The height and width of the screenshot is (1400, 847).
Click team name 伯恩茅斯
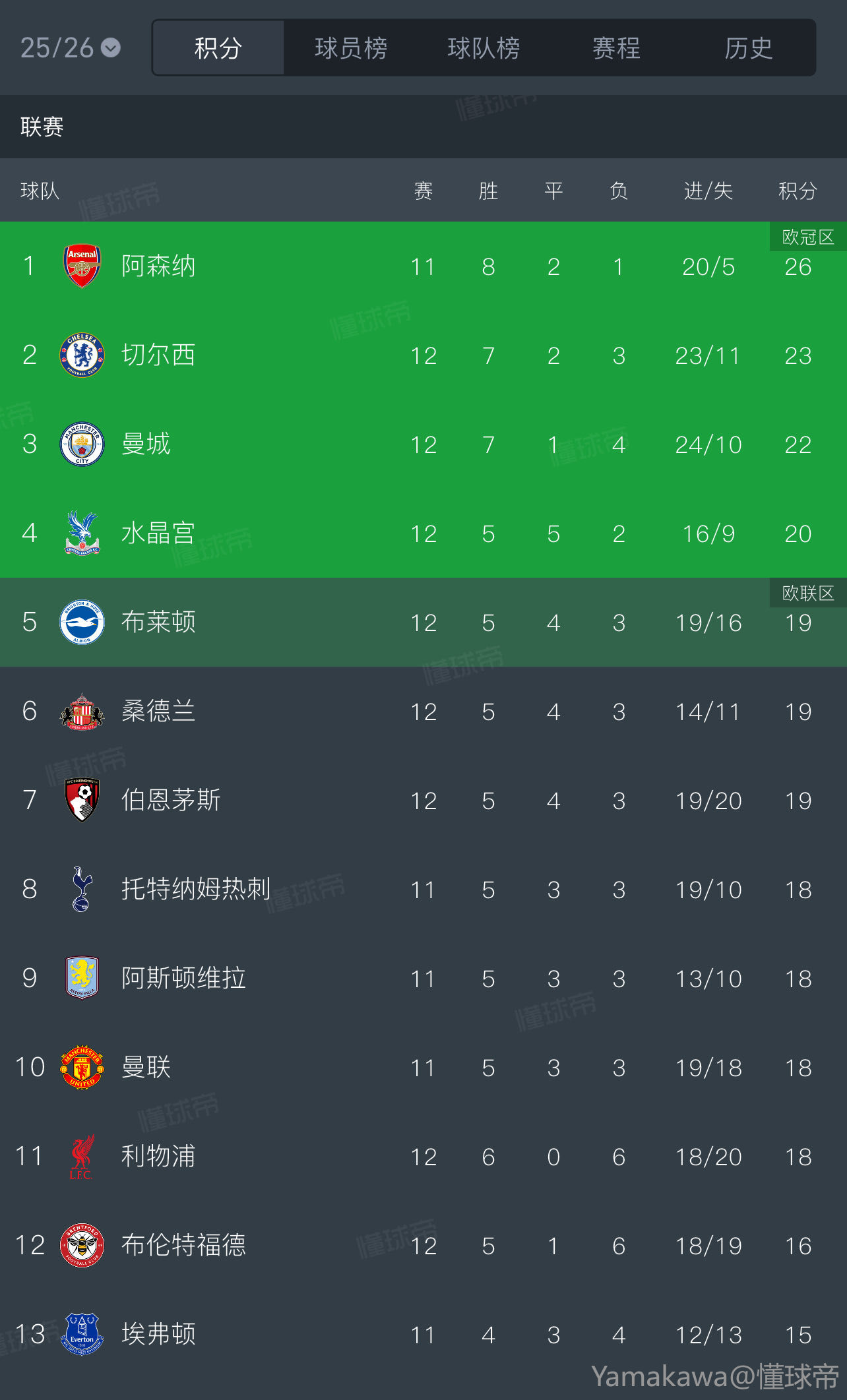pos(171,800)
